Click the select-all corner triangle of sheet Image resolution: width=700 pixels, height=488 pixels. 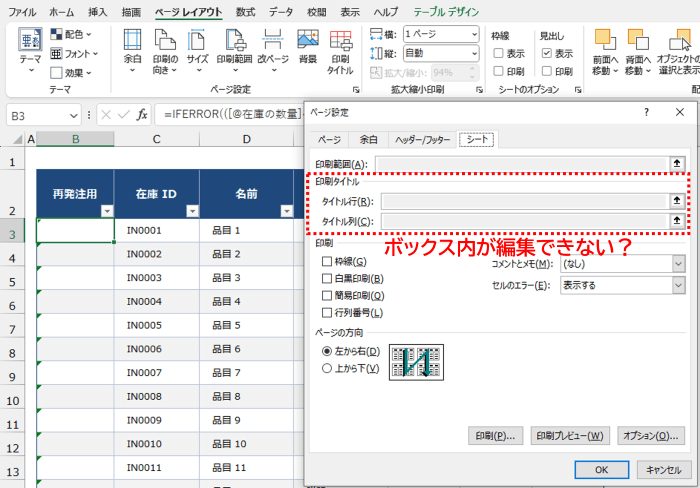point(17,139)
